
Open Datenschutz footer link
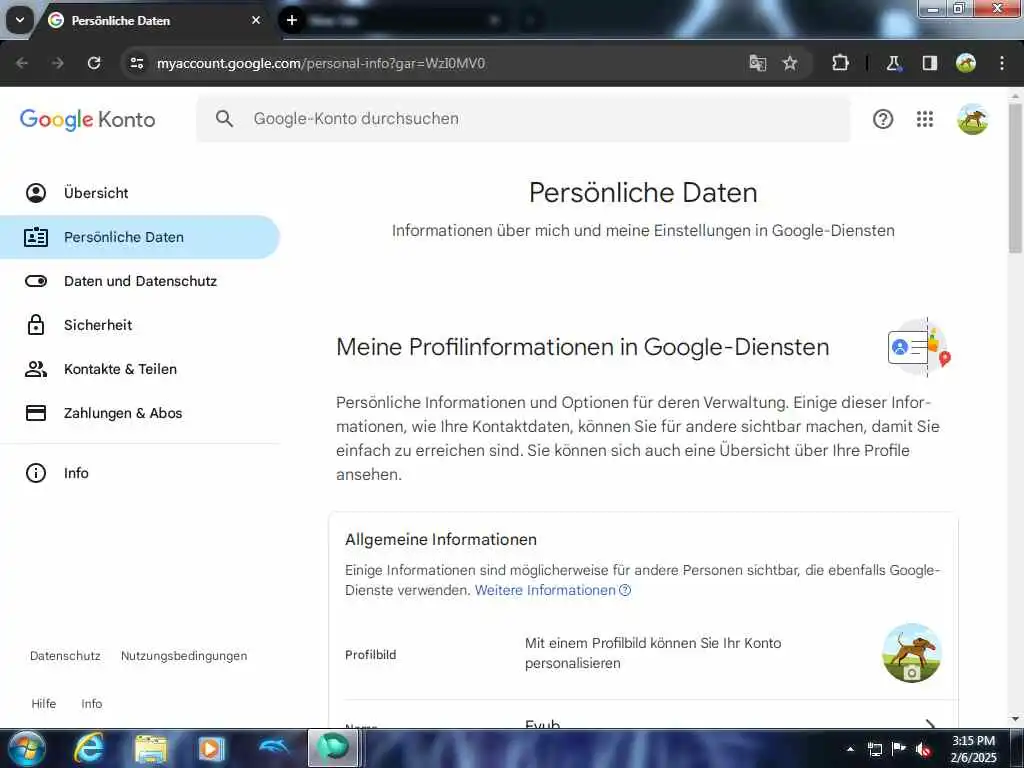[x=65, y=656]
